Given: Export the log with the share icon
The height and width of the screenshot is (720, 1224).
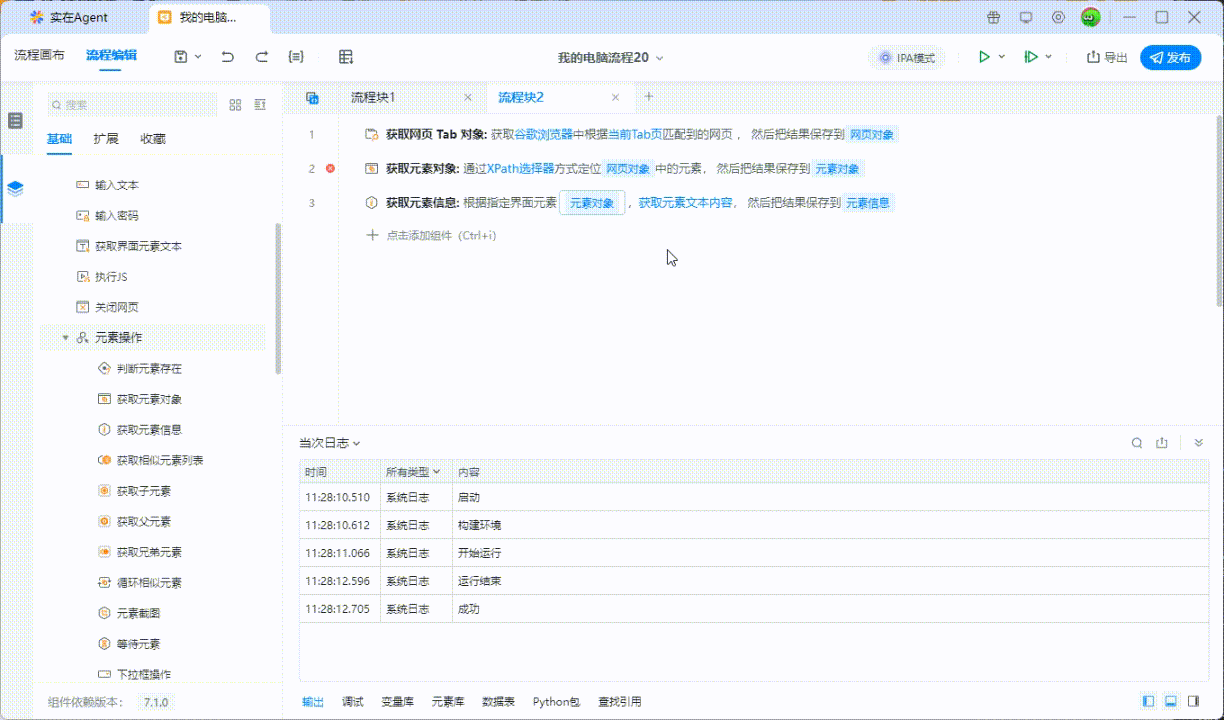Looking at the screenshot, I should click(1162, 443).
